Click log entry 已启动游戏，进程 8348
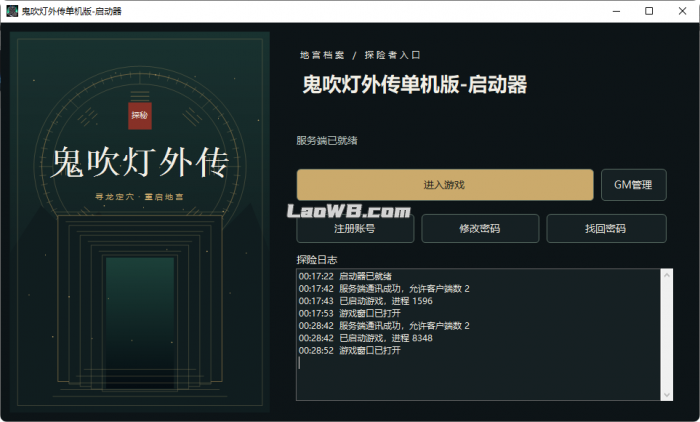The width and height of the screenshot is (700, 422). 386,338
